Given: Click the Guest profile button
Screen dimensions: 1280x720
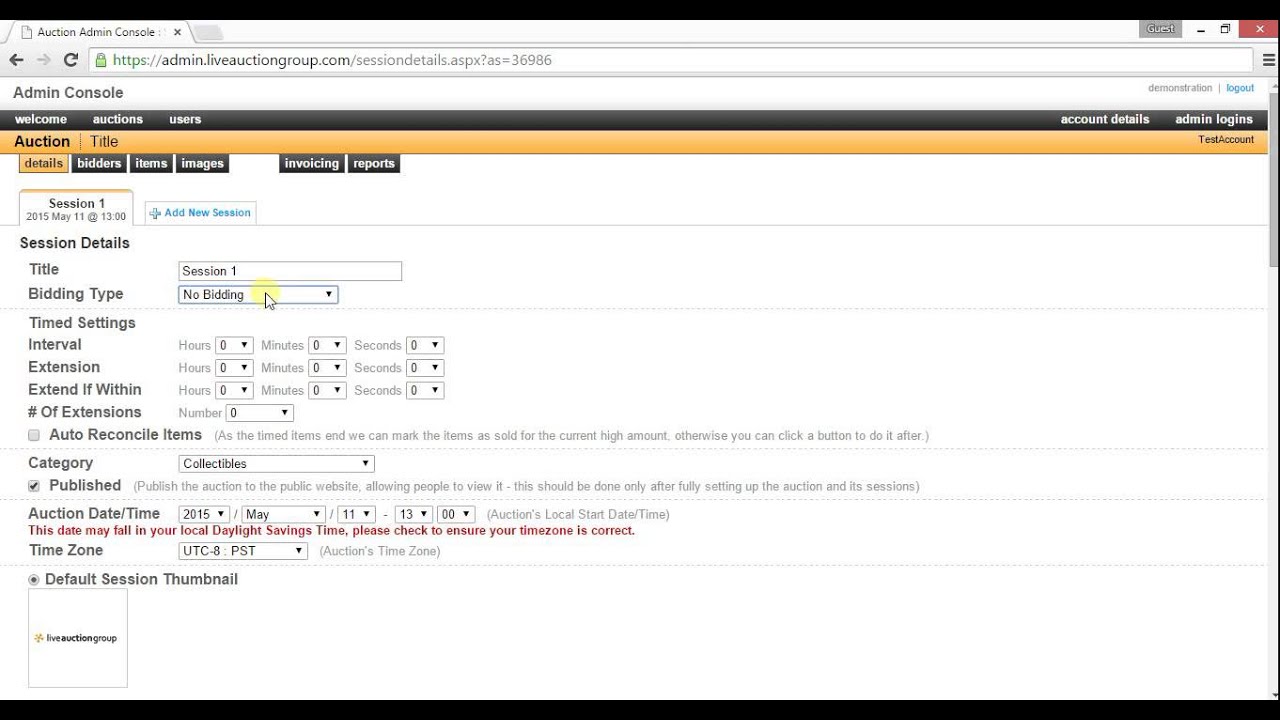Looking at the screenshot, I should click(x=1160, y=29).
